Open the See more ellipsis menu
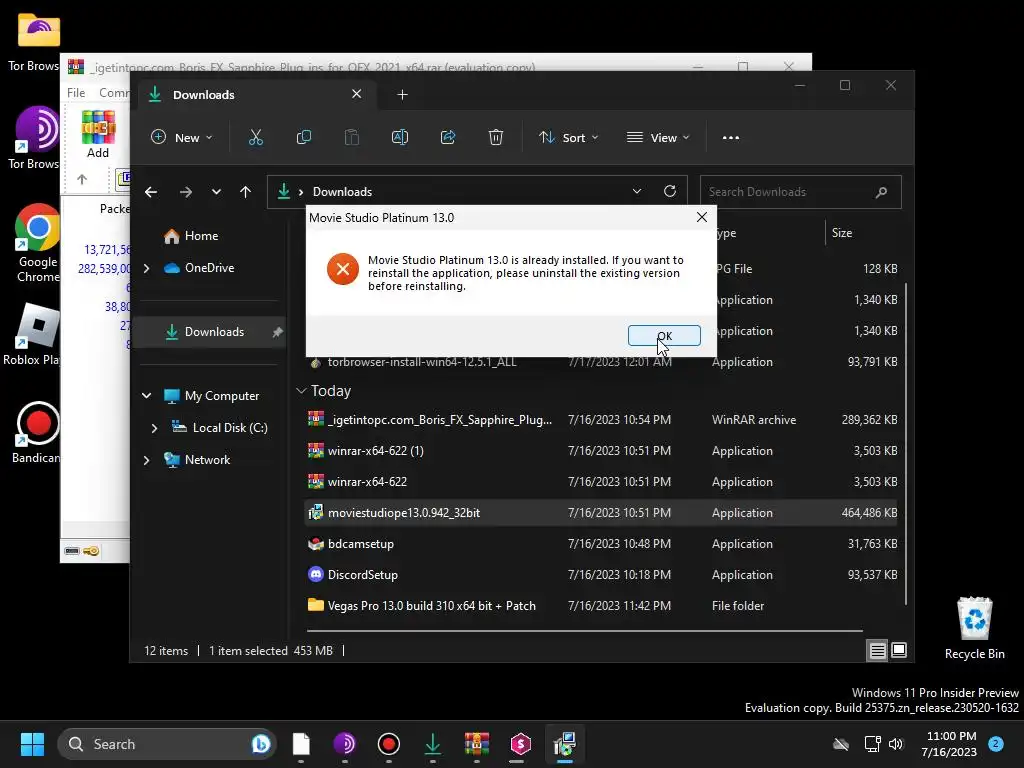1024x768 pixels. tap(731, 137)
